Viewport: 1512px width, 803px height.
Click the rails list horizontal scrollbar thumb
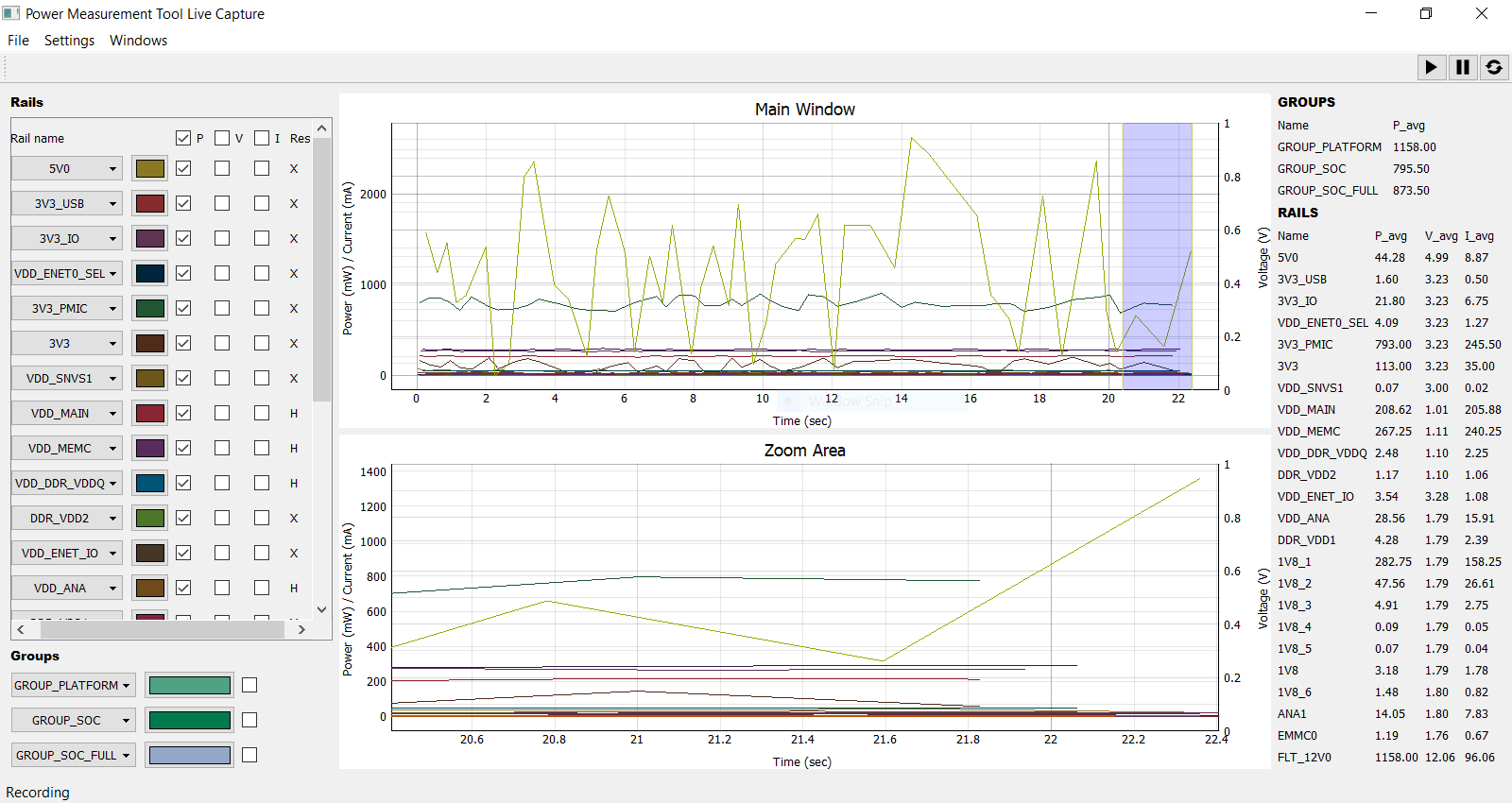(x=162, y=629)
